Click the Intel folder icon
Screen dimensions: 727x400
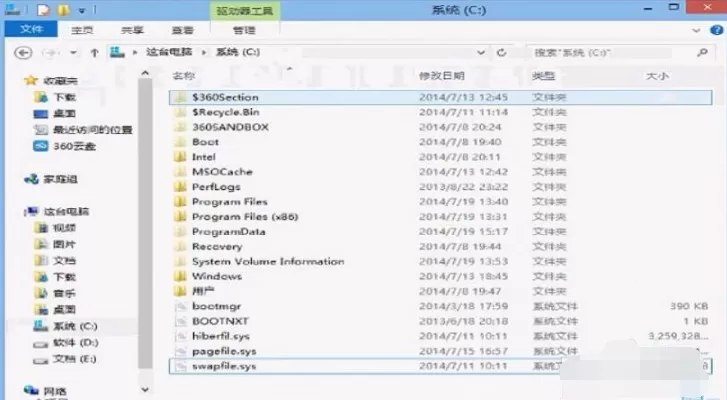click(x=180, y=157)
